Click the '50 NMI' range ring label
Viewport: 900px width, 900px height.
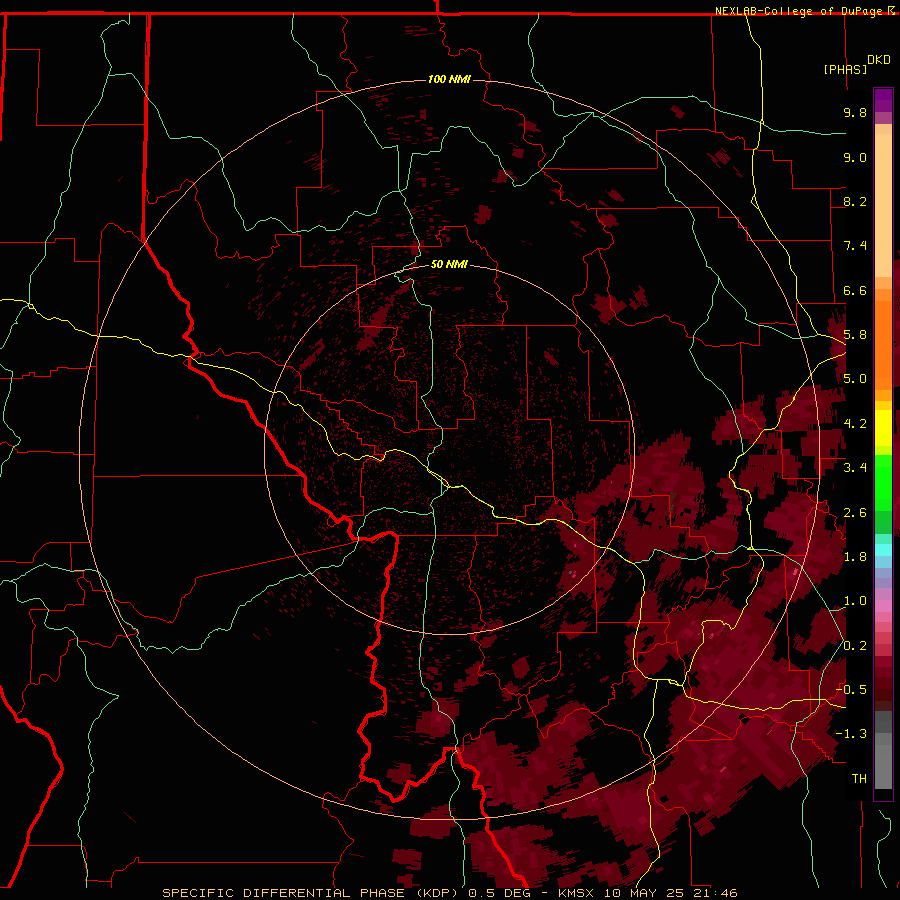click(449, 264)
